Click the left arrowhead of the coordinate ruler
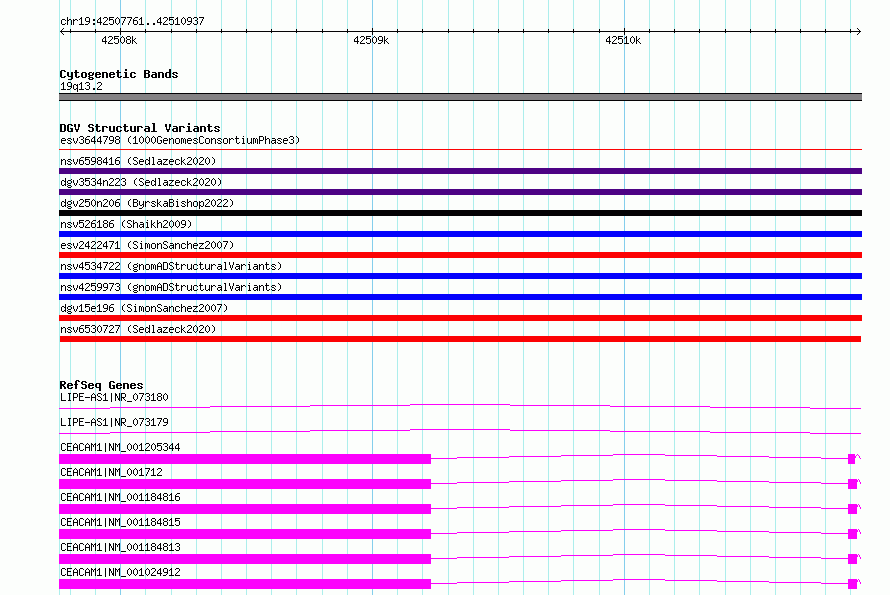The width and height of the screenshot is (890, 595). point(62,32)
